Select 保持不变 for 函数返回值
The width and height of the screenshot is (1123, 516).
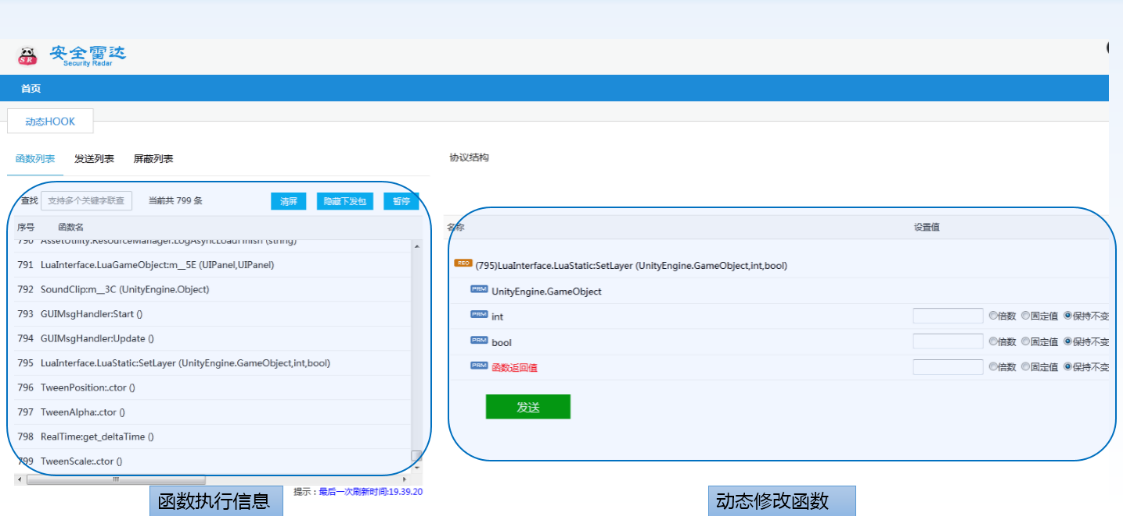(x=1068, y=366)
